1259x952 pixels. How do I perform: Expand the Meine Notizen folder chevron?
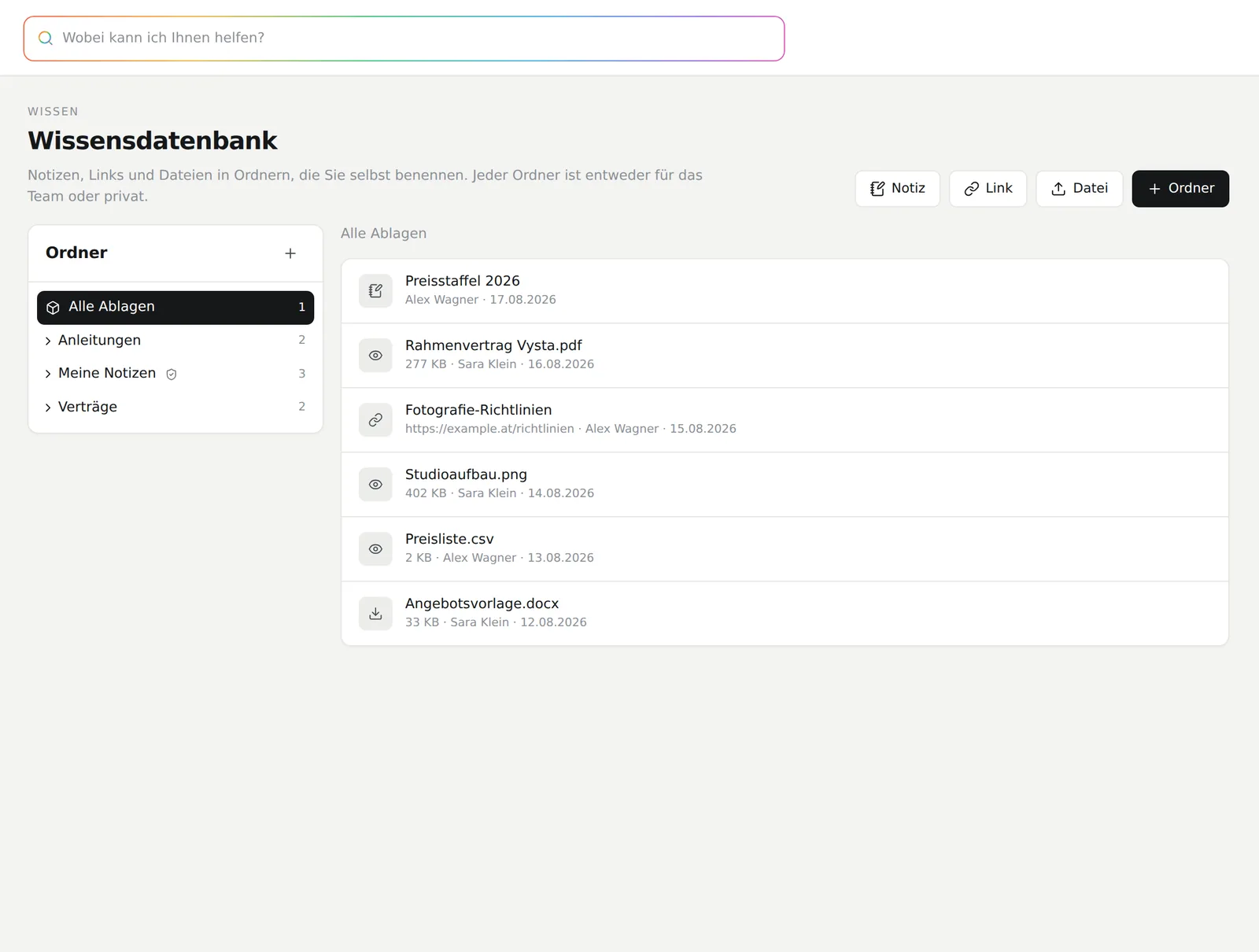point(48,374)
